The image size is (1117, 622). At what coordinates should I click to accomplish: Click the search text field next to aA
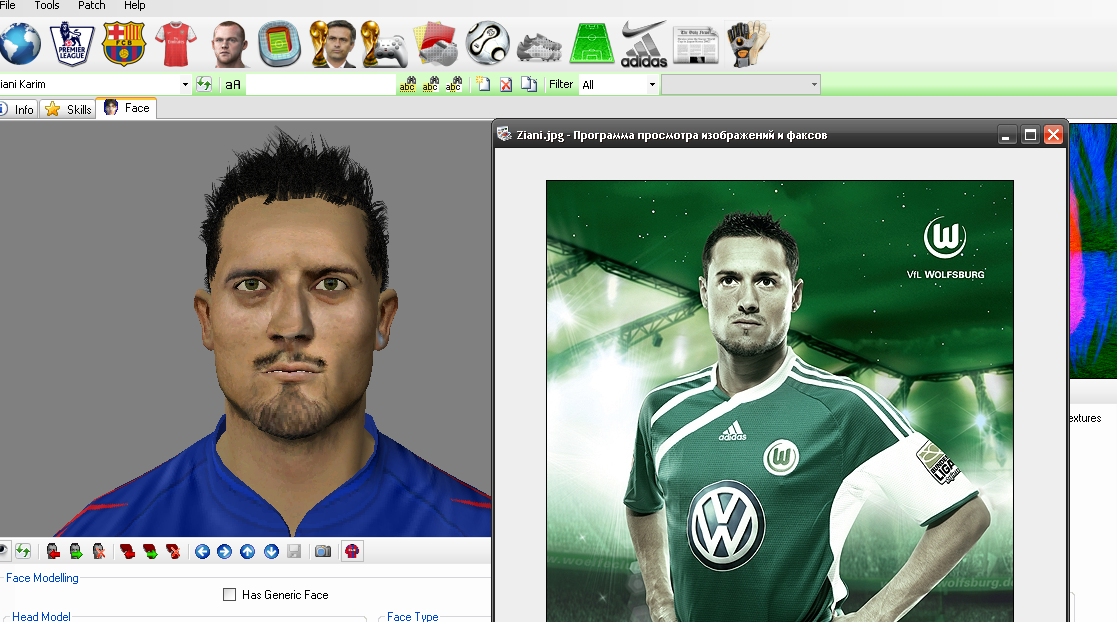321,85
